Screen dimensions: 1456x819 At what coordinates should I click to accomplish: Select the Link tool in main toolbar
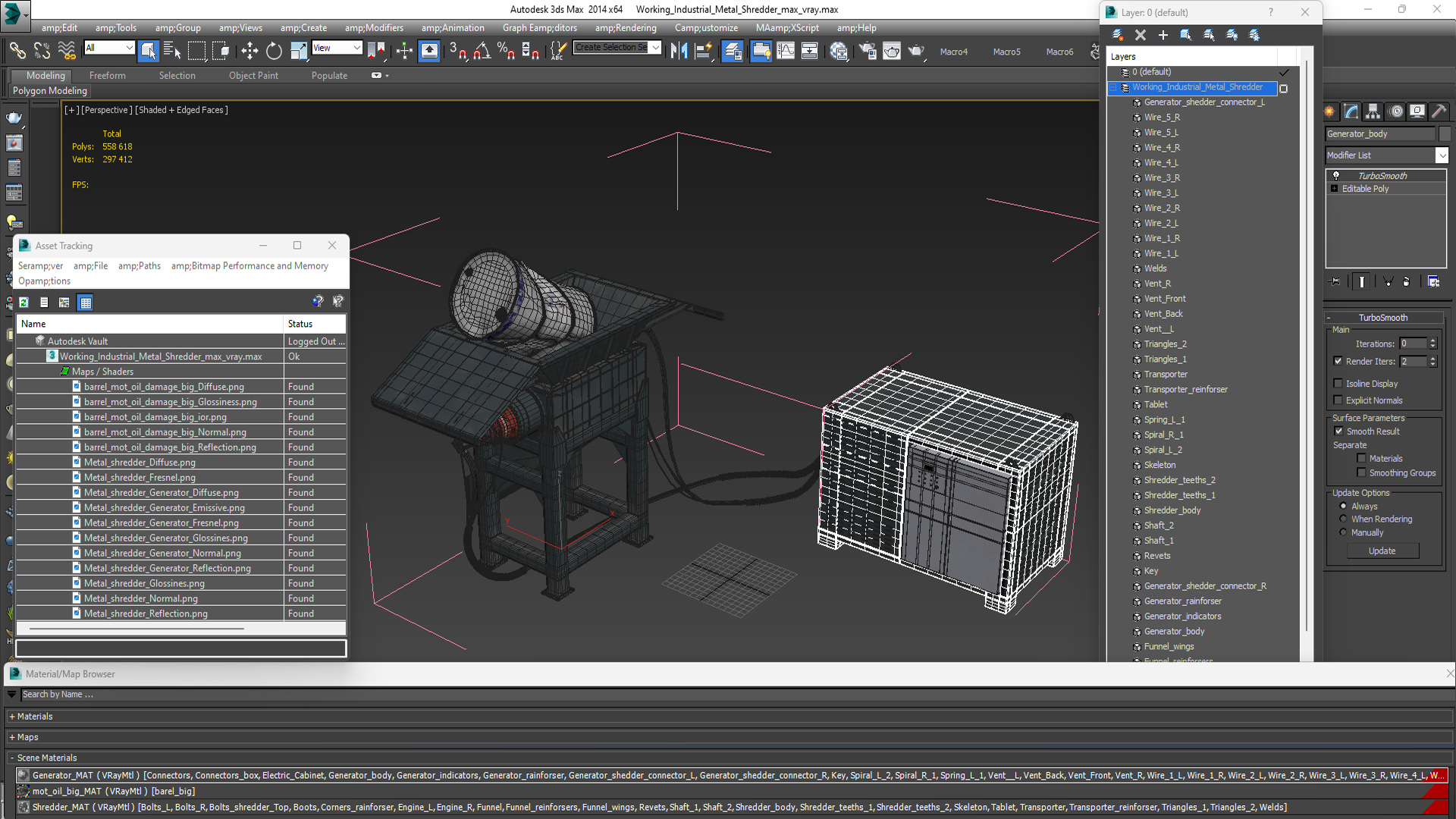[x=17, y=51]
